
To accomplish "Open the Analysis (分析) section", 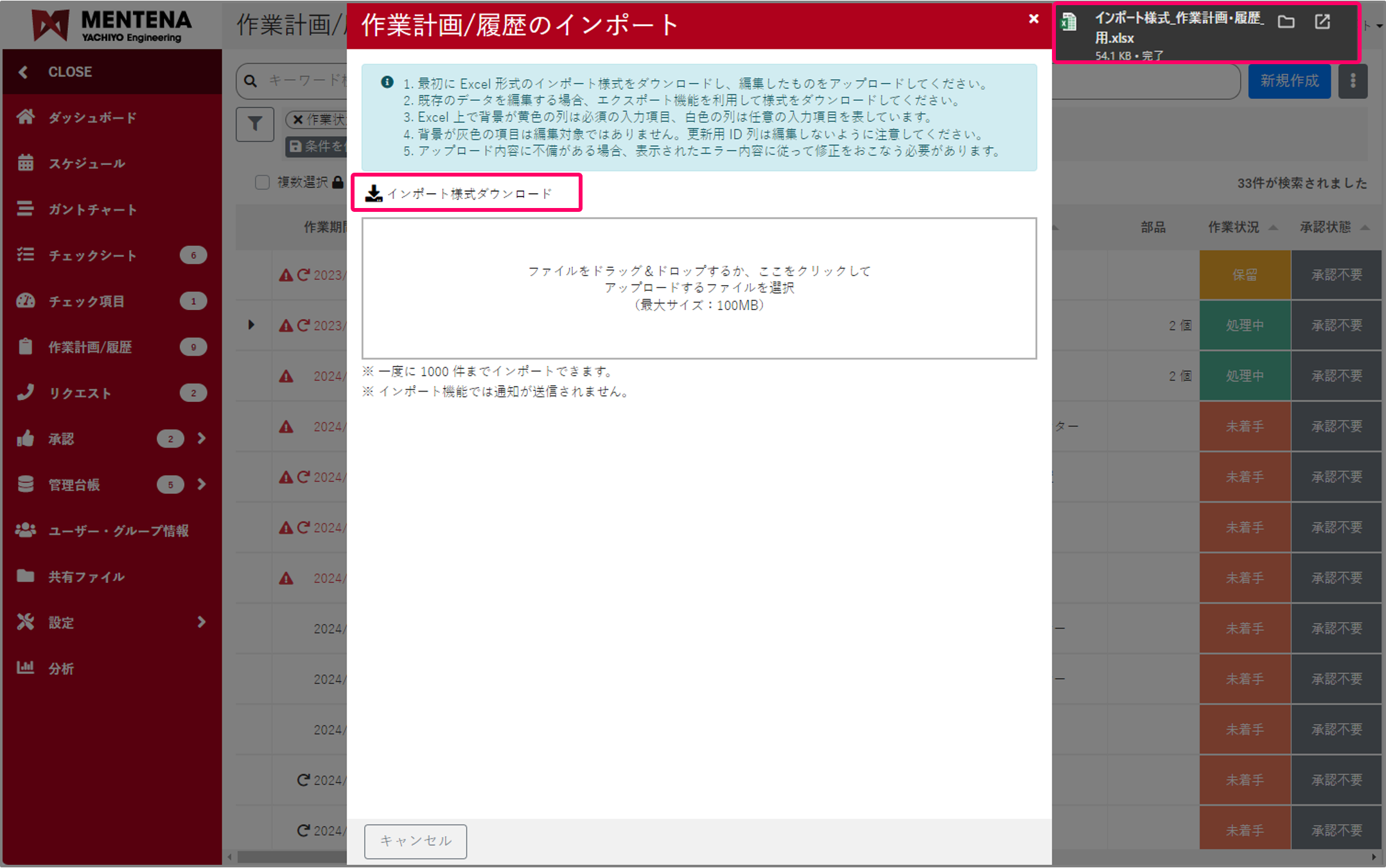I will point(61,668).
